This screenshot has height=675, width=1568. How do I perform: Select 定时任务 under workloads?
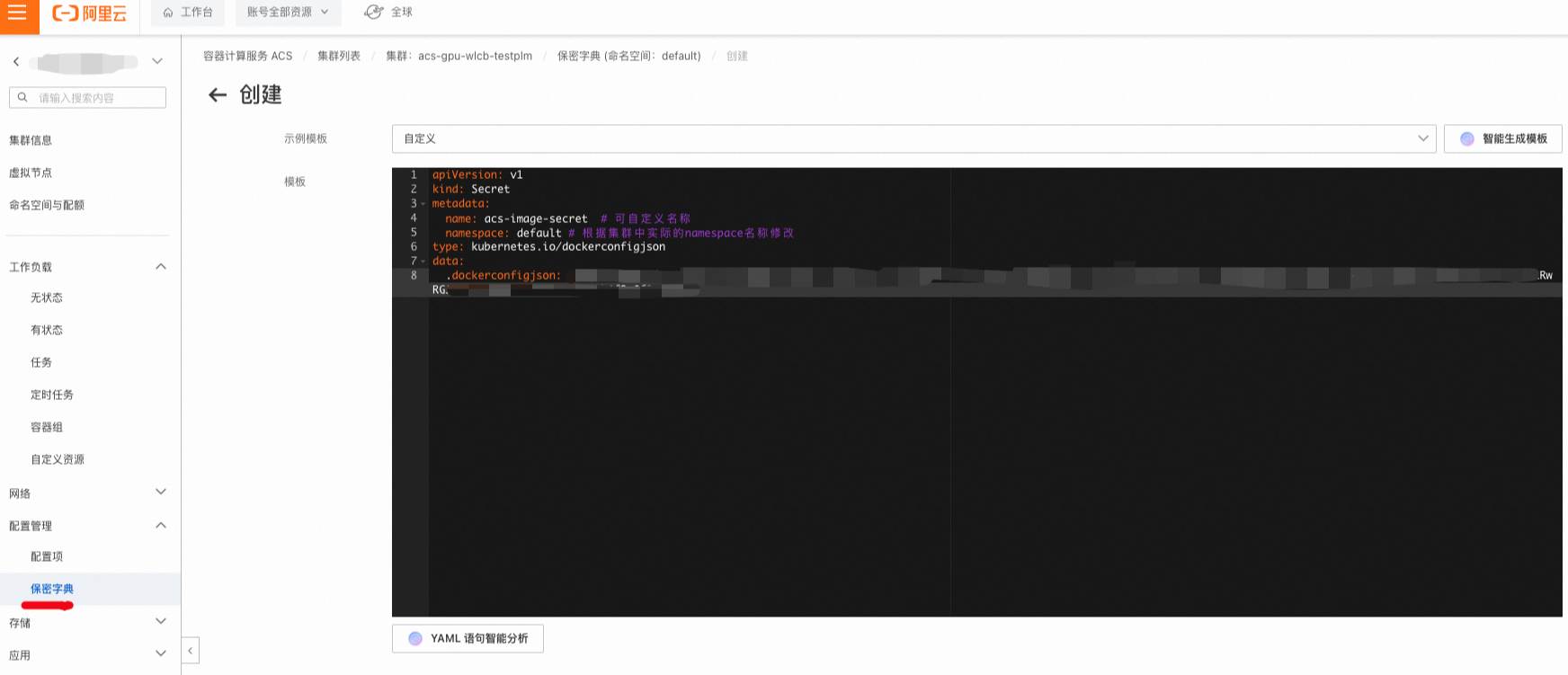click(x=52, y=395)
